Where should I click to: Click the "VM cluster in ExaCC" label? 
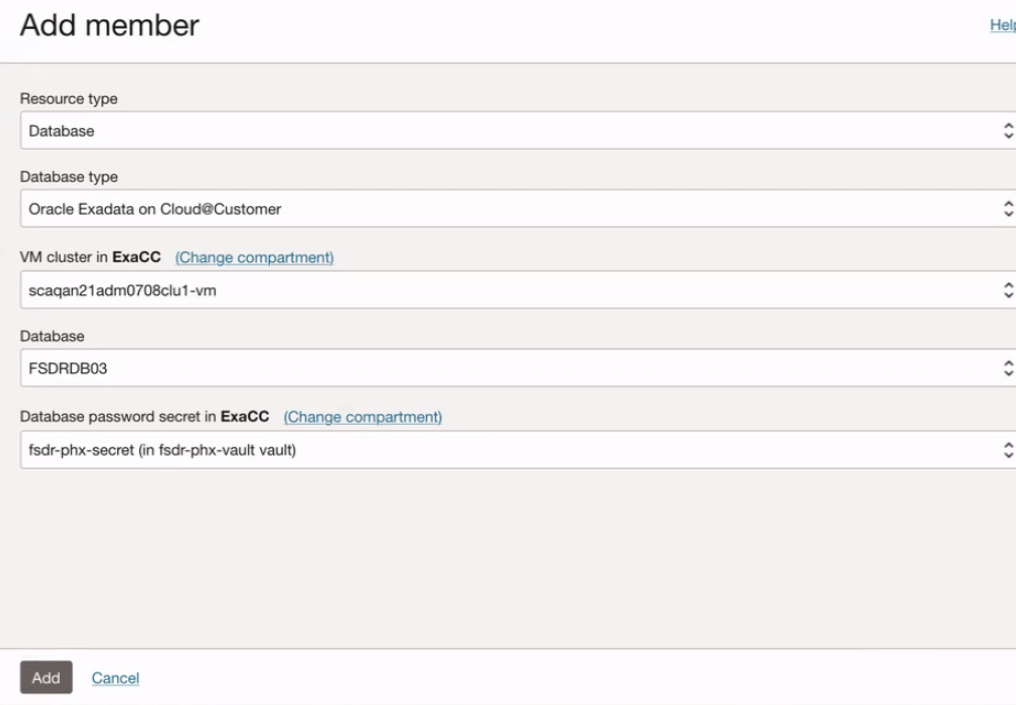click(90, 258)
